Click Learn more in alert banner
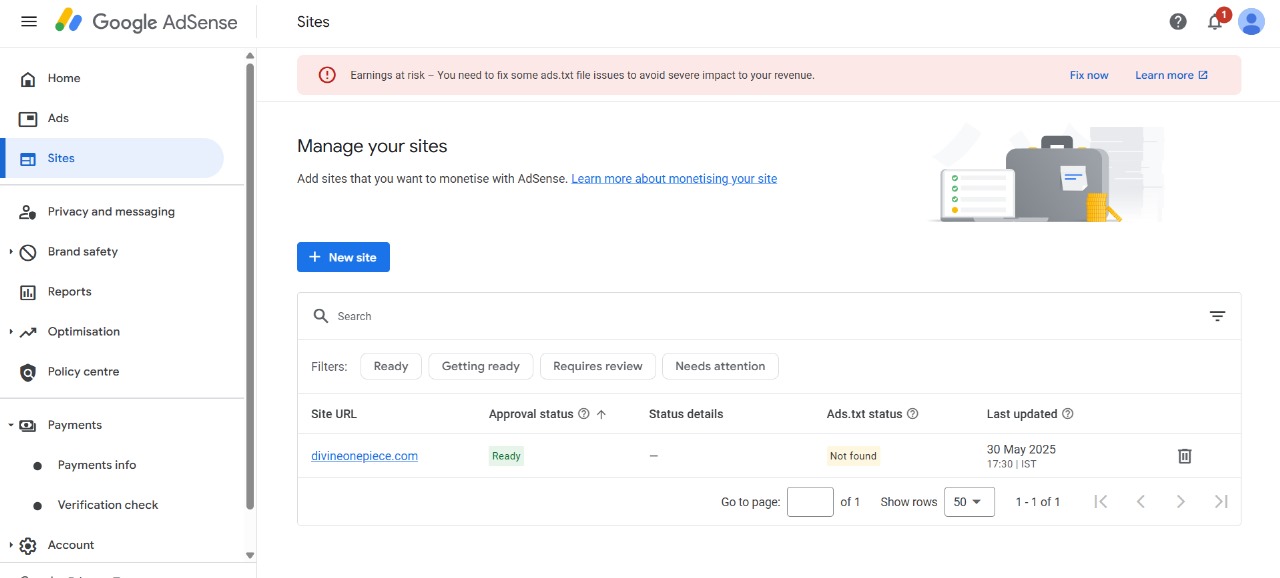 tap(1171, 75)
